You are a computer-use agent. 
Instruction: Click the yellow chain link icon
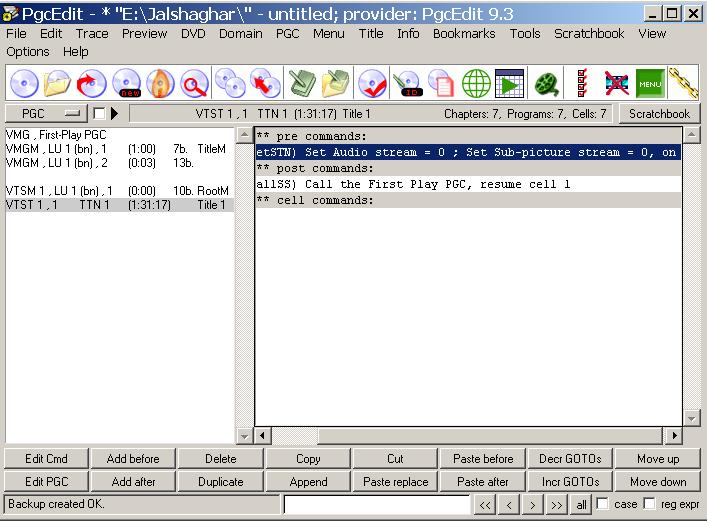(x=683, y=83)
